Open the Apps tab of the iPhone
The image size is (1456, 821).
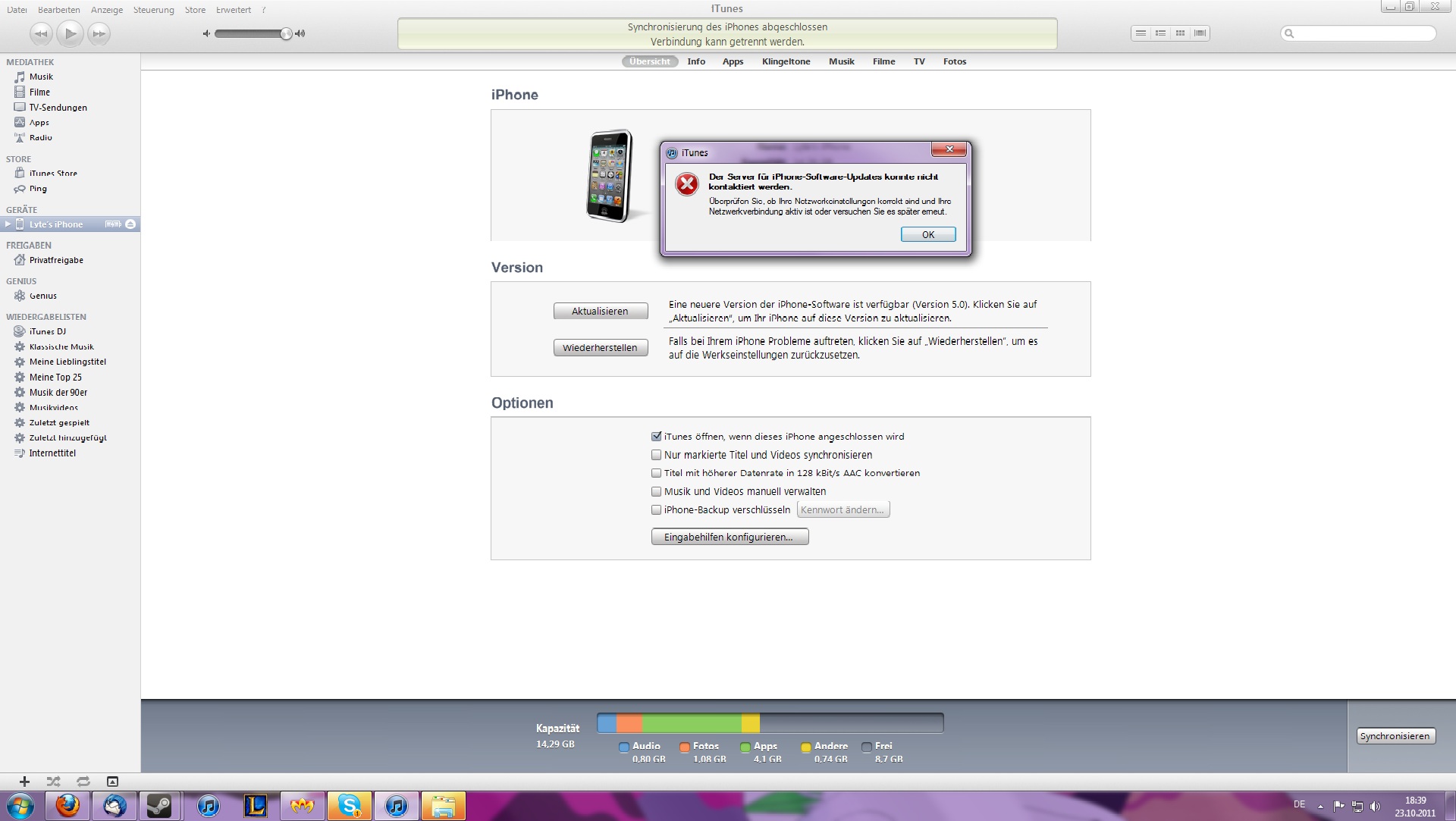(x=733, y=61)
